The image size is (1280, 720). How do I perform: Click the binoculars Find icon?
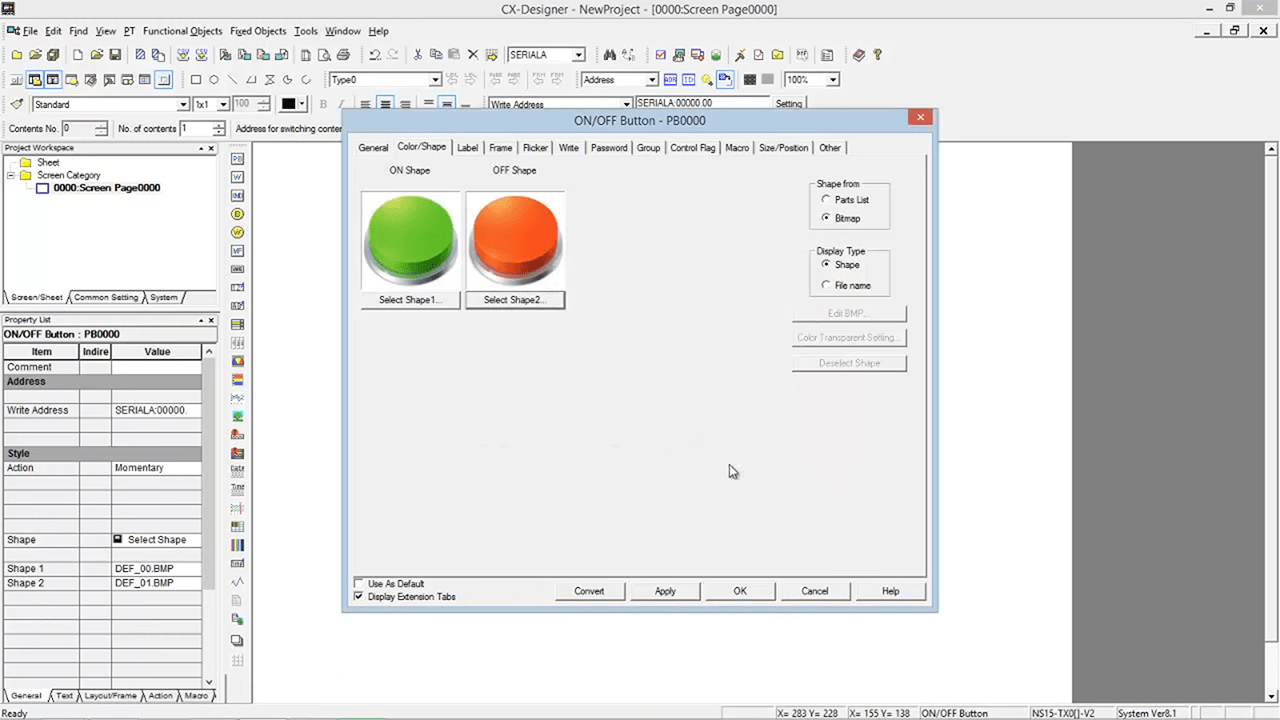(609, 55)
